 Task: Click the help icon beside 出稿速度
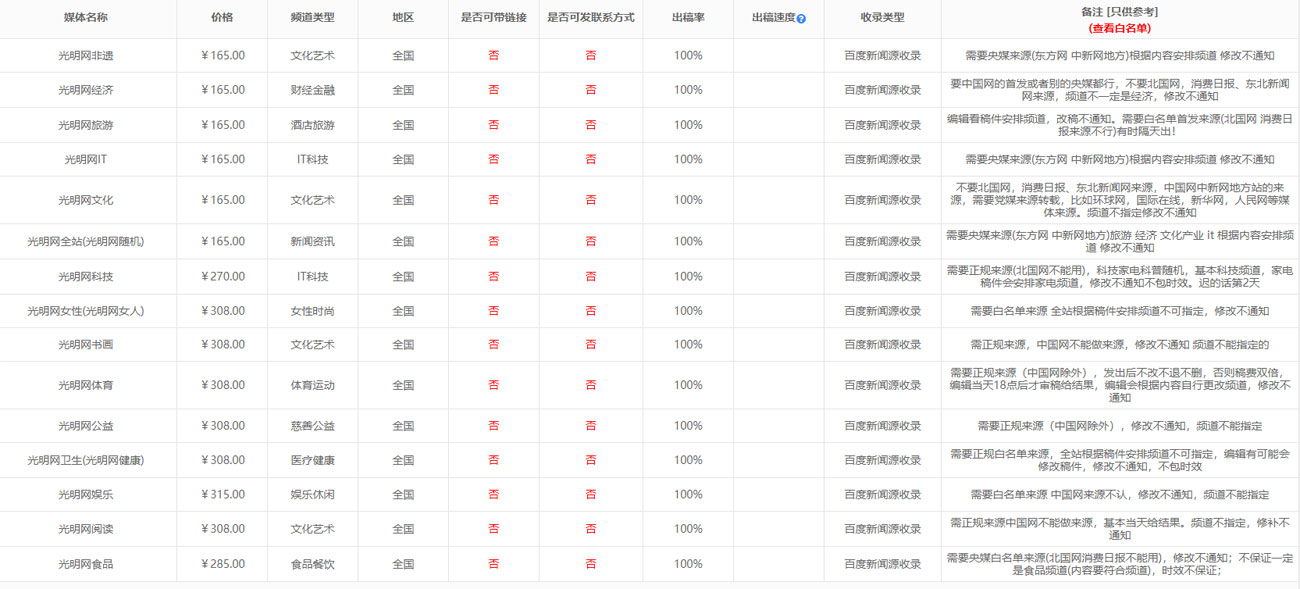[801, 19]
